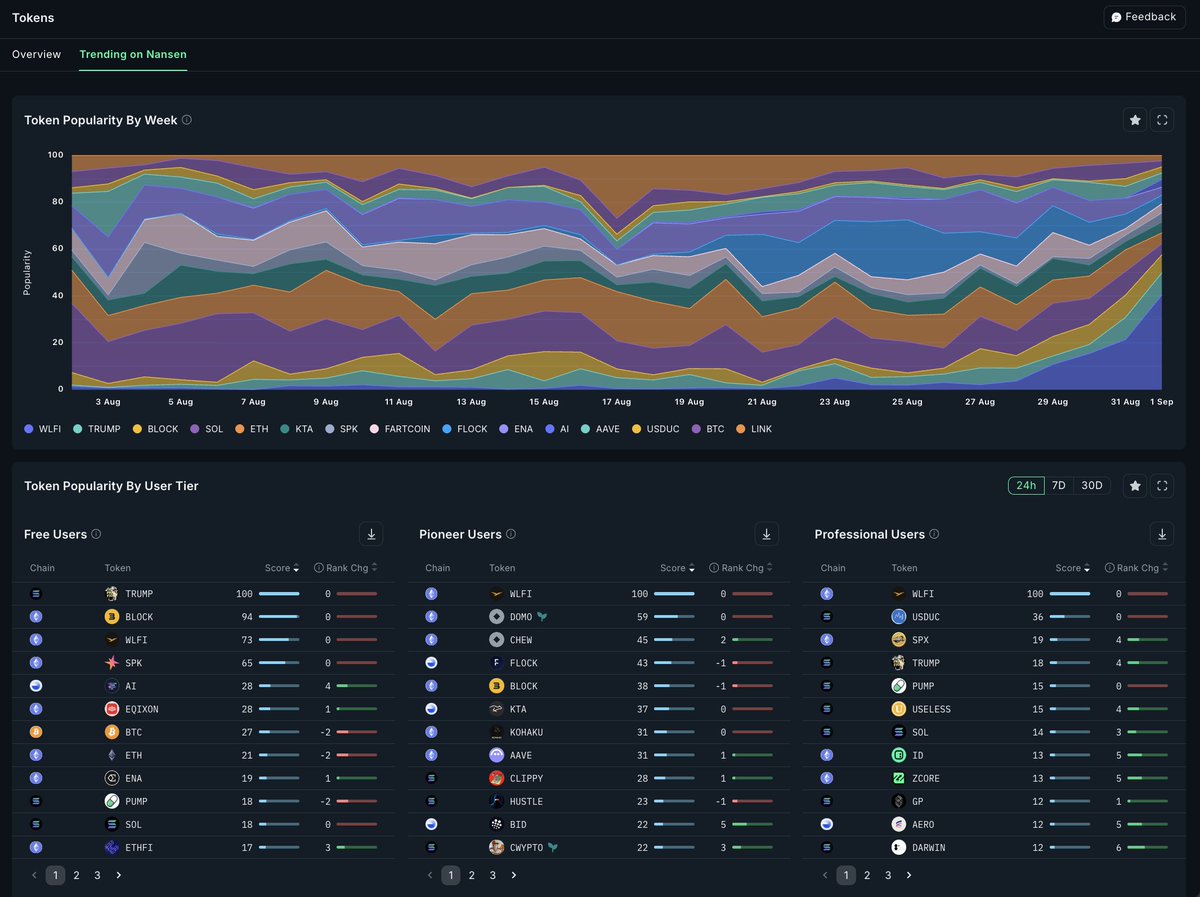Click the ZCORE token icon
1200x897 pixels.
coord(899,778)
